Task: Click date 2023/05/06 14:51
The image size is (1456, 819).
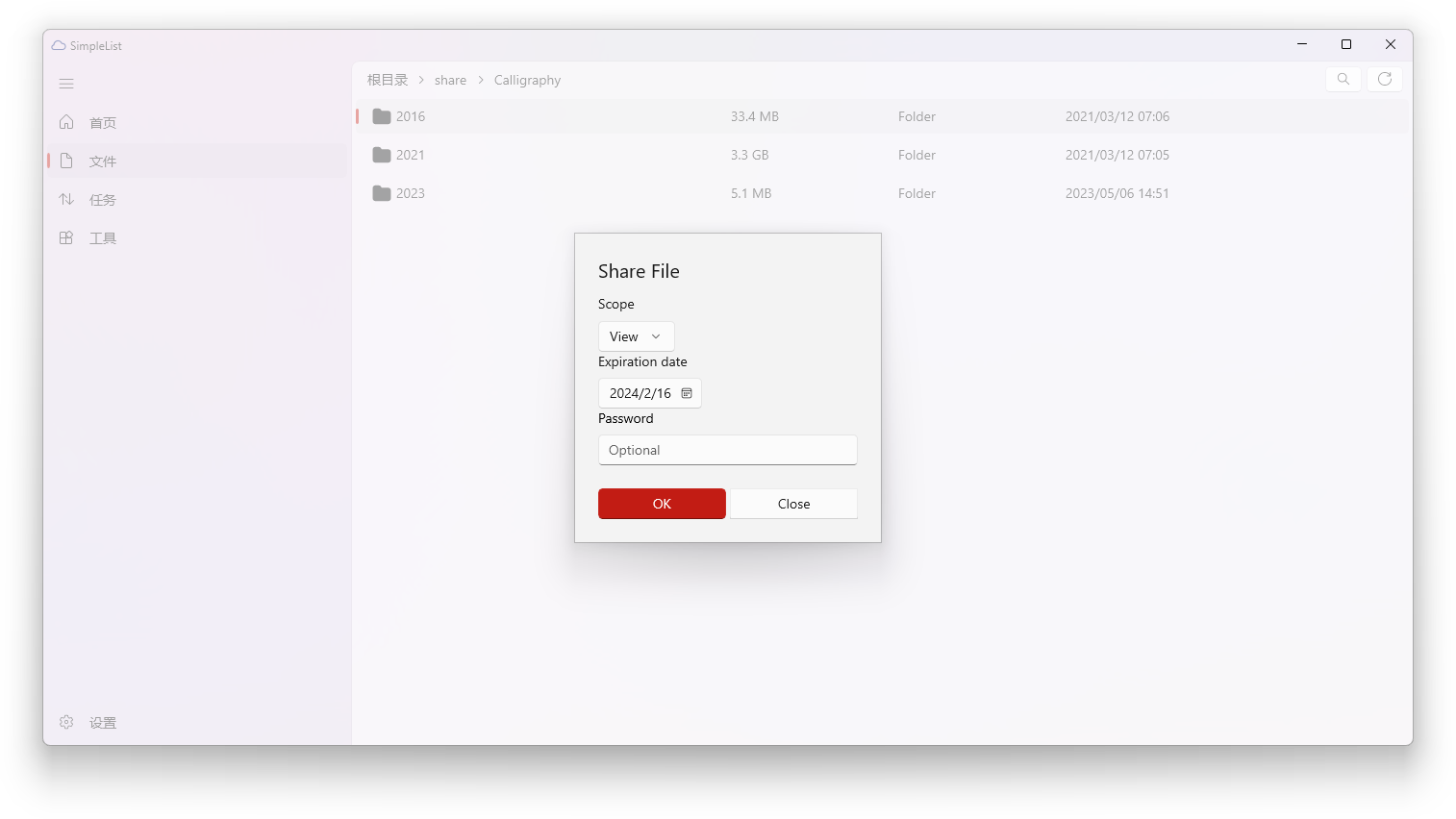Action: (x=1117, y=193)
